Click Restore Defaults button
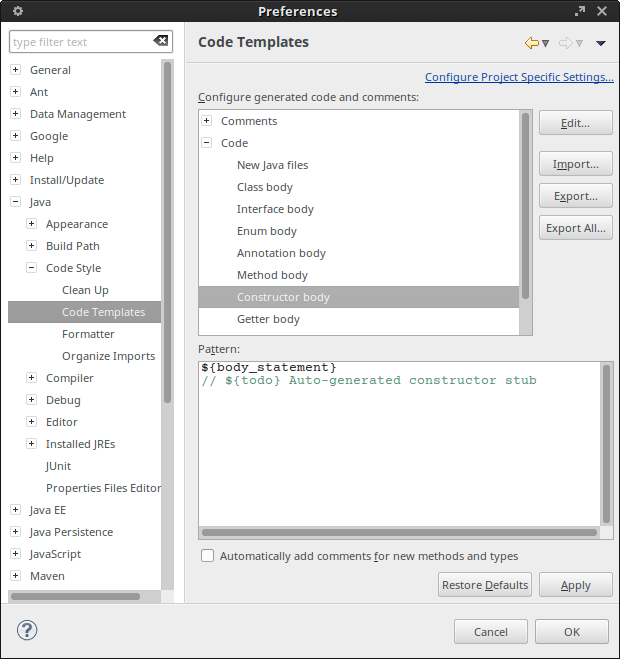Viewport: 620px width, 659px height. click(x=485, y=585)
